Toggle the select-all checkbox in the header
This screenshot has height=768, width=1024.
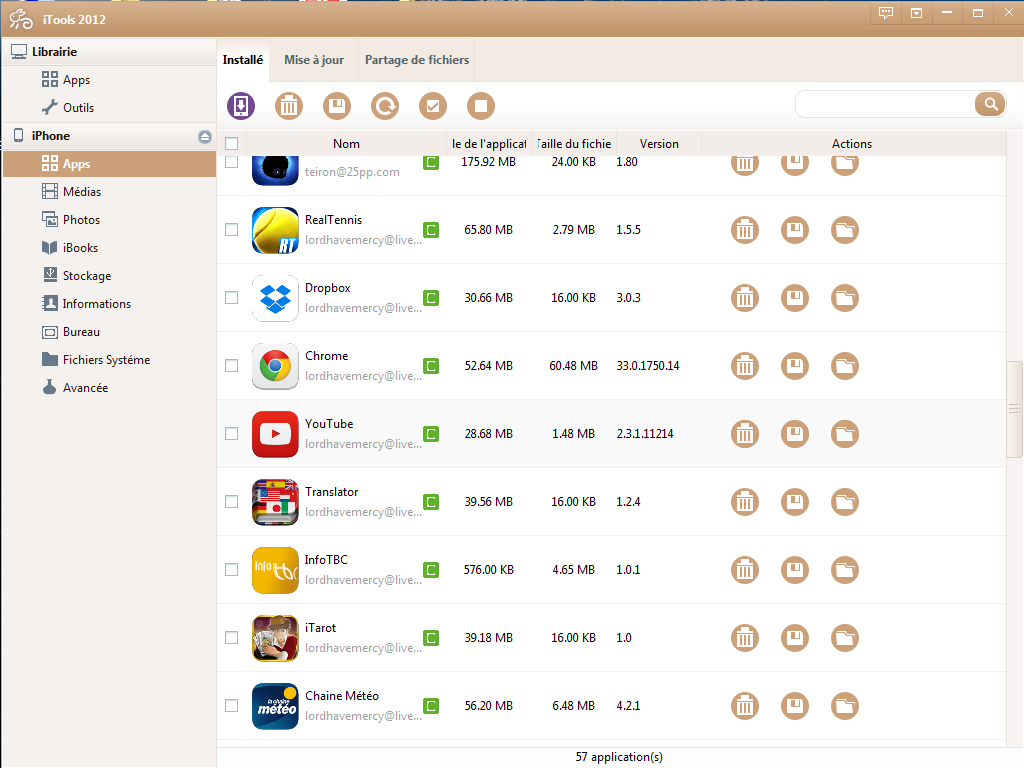pos(232,144)
